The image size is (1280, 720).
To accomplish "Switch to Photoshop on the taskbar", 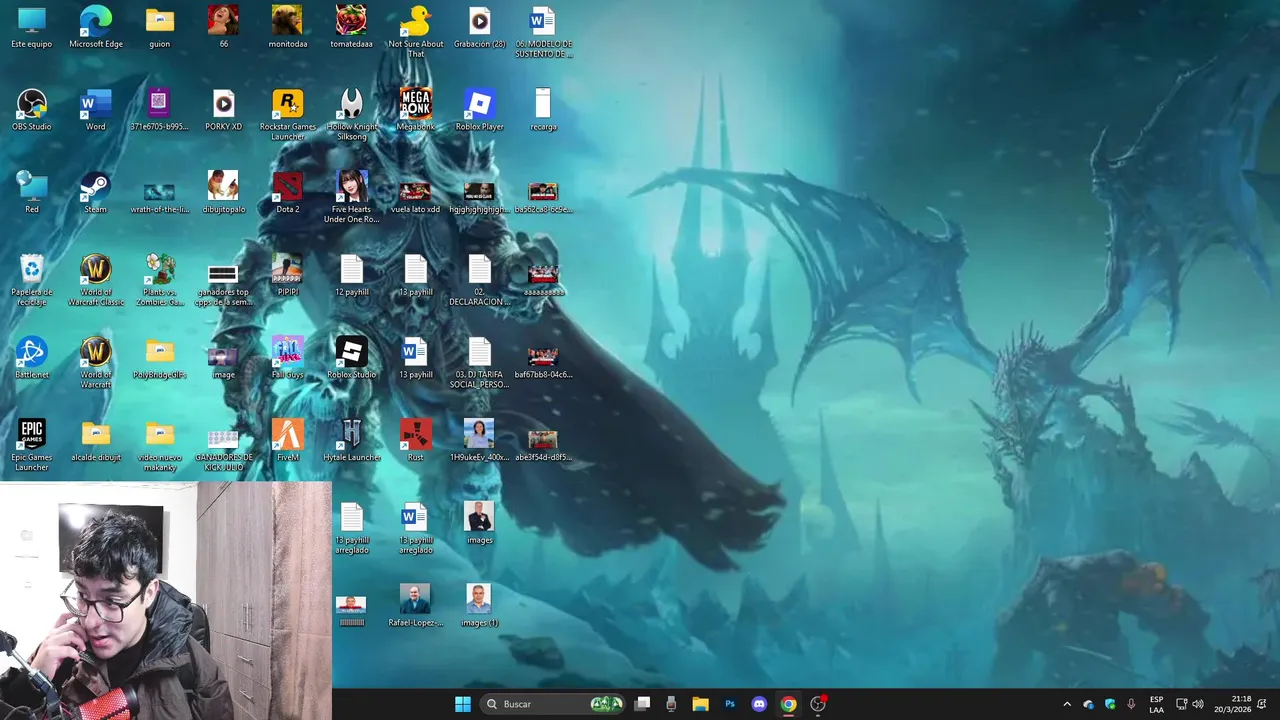I will tap(730, 704).
